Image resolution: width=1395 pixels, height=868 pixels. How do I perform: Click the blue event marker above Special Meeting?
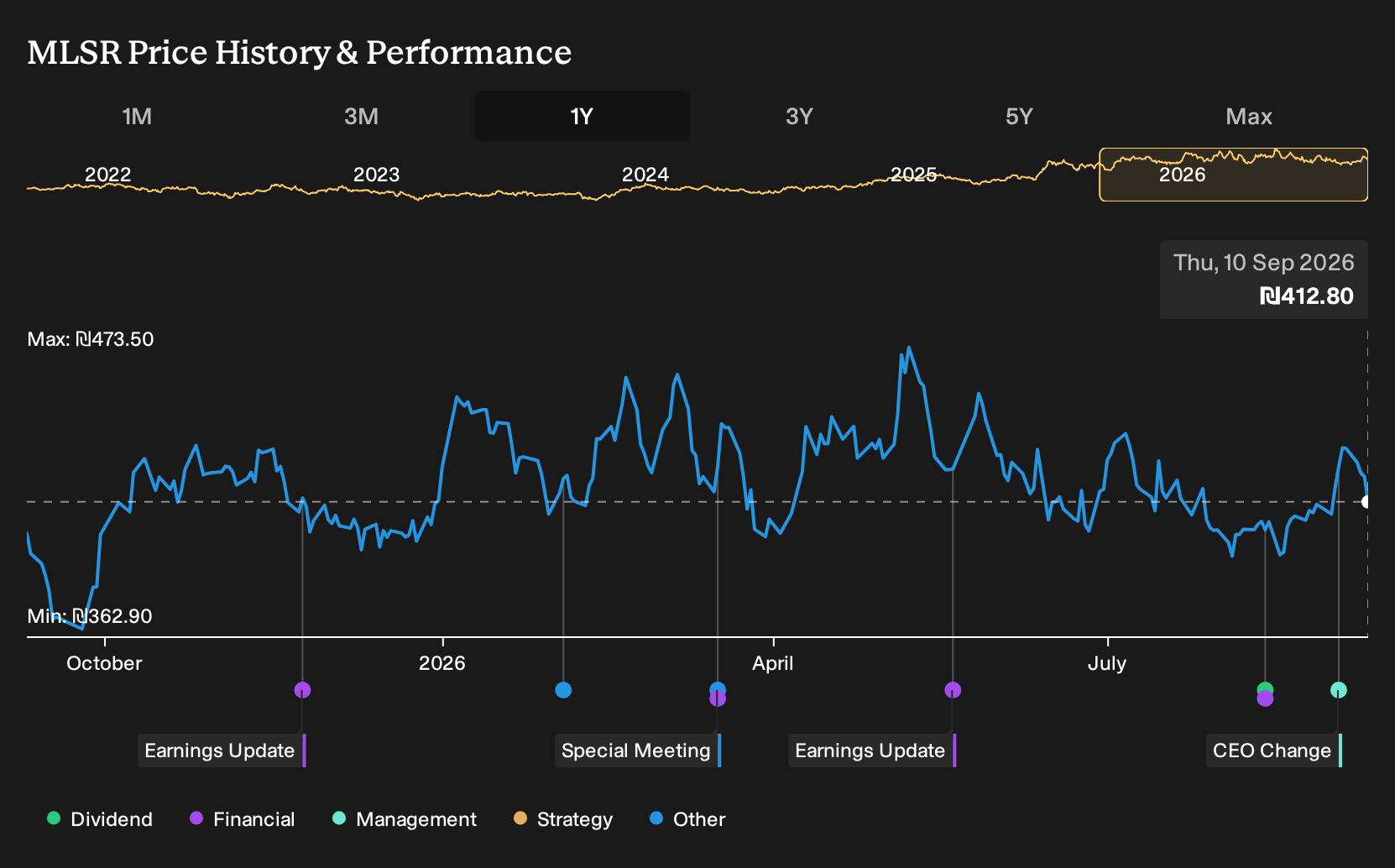coord(718,689)
